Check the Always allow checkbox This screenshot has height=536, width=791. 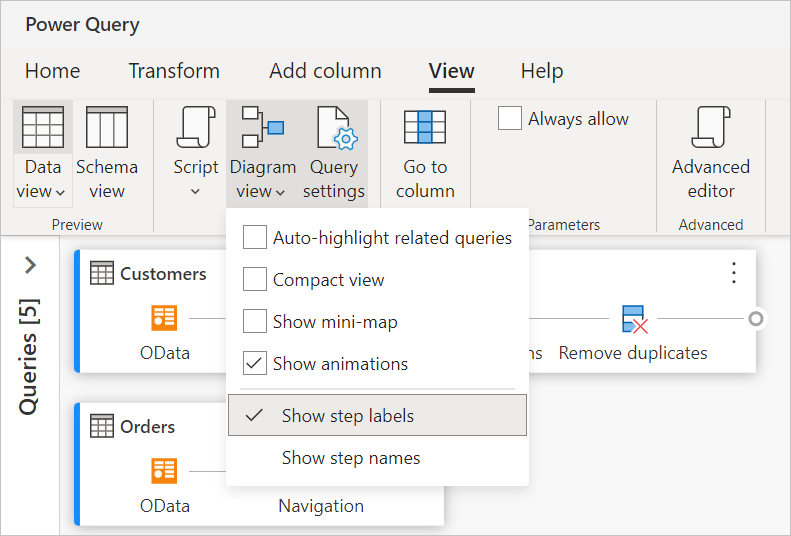[x=510, y=119]
